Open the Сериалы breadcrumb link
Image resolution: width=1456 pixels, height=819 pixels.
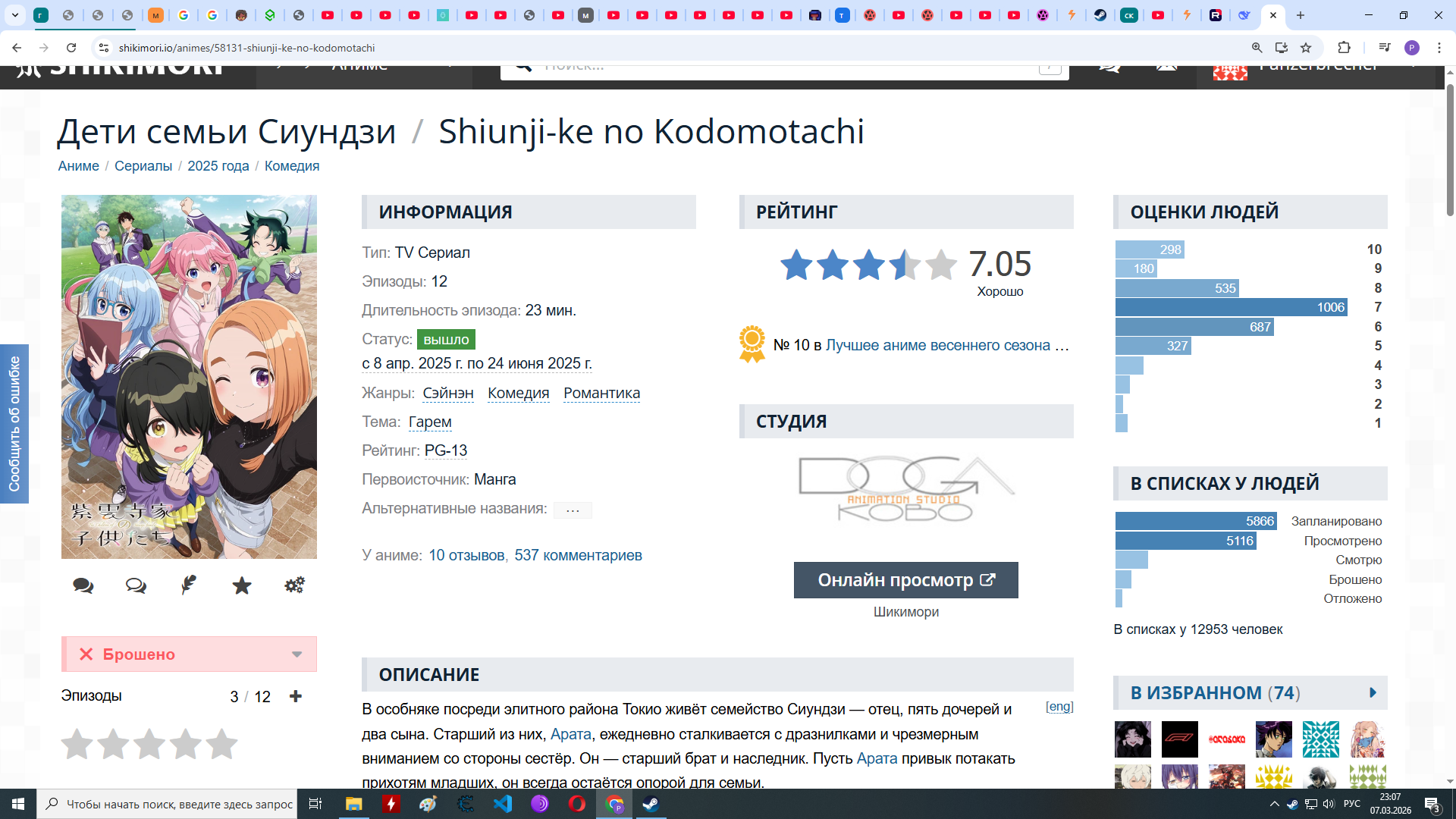point(143,166)
